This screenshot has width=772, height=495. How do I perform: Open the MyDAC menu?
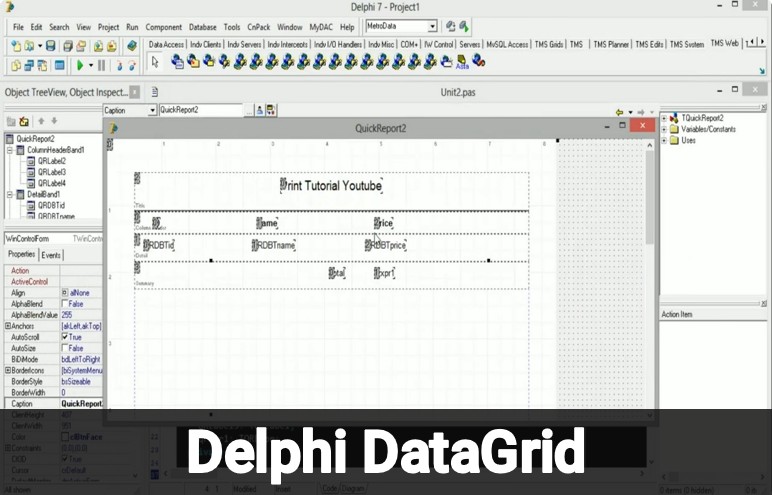coord(321,27)
